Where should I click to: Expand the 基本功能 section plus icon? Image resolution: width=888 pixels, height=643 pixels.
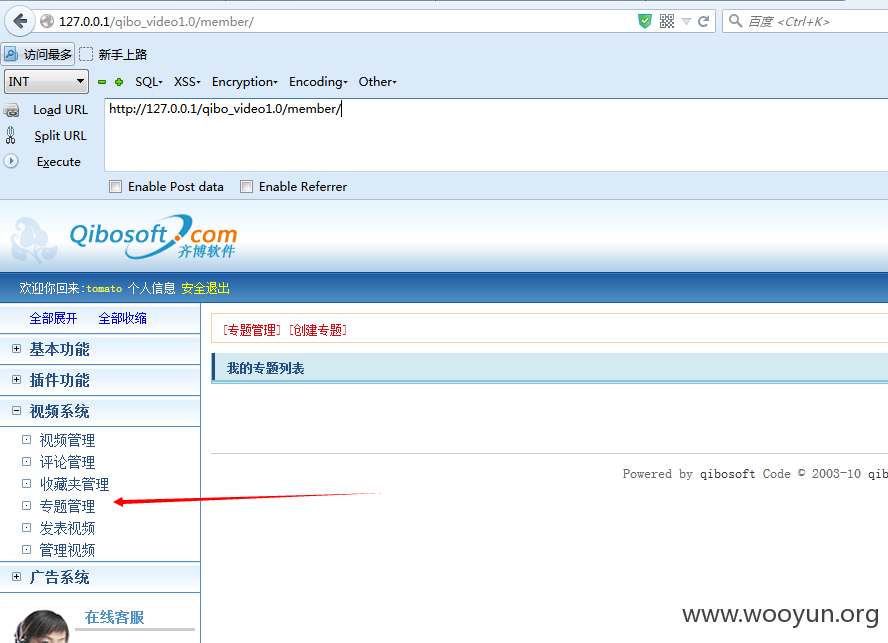16,348
